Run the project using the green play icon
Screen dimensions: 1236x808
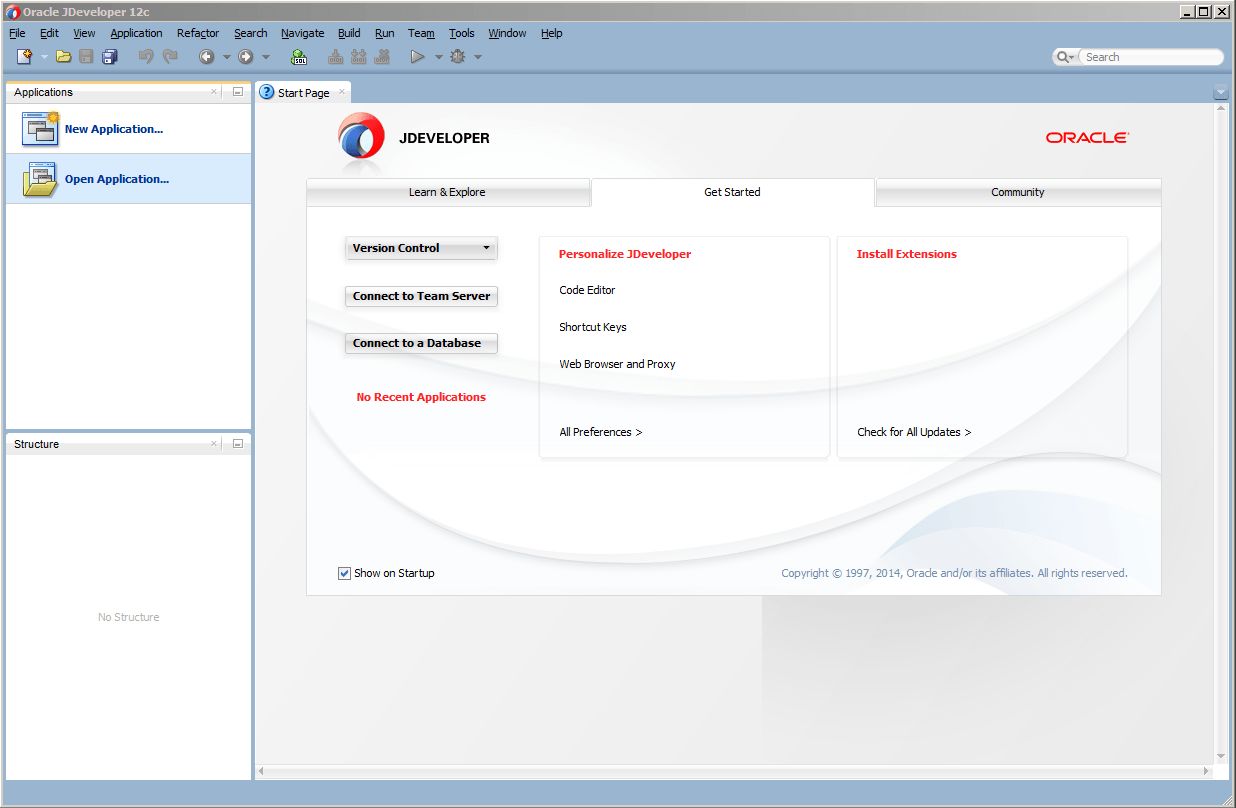coord(418,57)
